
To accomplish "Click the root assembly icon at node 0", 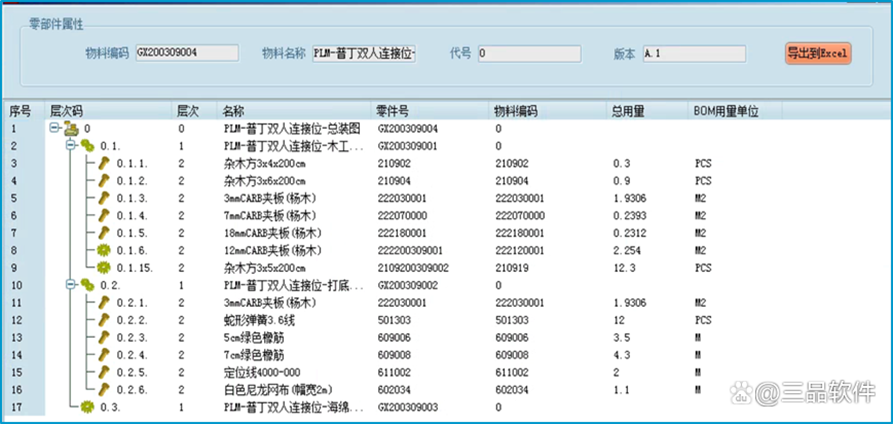I will coord(71,129).
